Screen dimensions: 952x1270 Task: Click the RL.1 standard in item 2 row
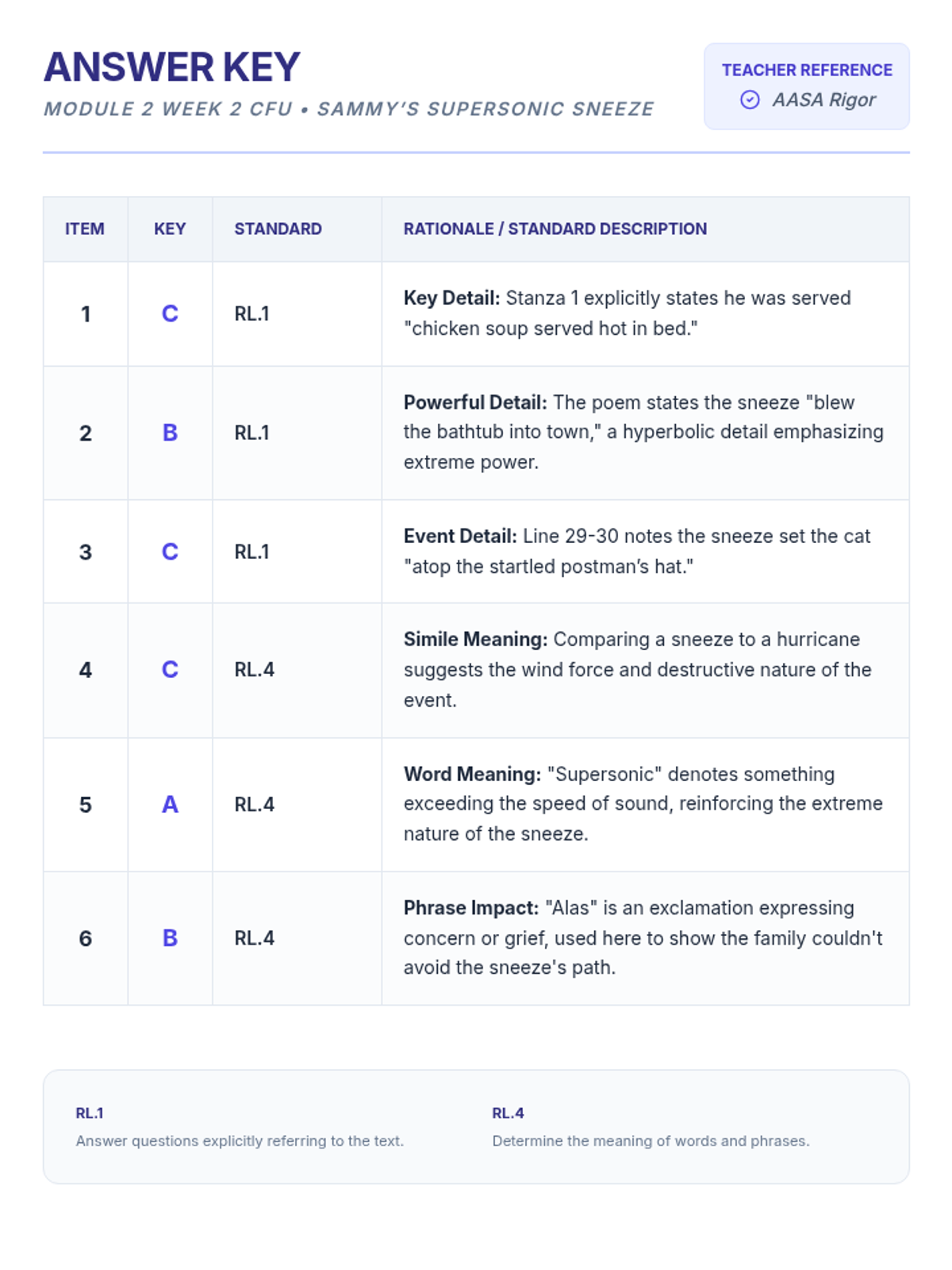(251, 433)
